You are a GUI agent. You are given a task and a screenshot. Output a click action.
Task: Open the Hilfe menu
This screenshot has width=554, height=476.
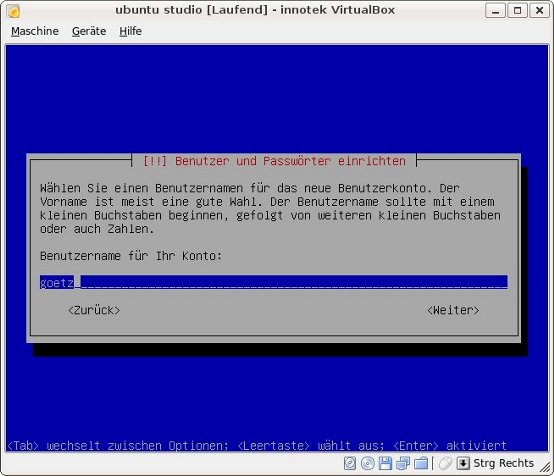[x=130, y=31]
